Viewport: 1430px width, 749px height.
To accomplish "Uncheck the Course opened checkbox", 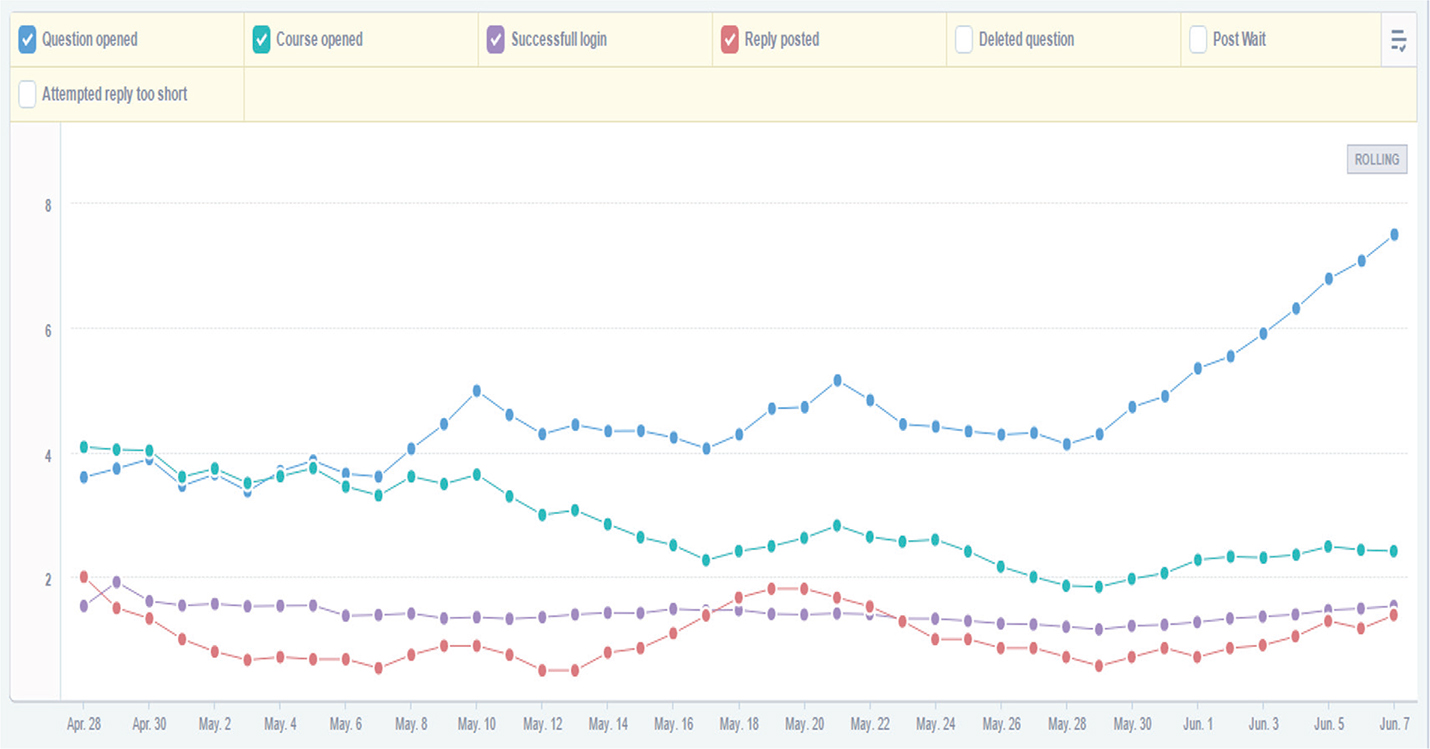I will pos(262,40).
